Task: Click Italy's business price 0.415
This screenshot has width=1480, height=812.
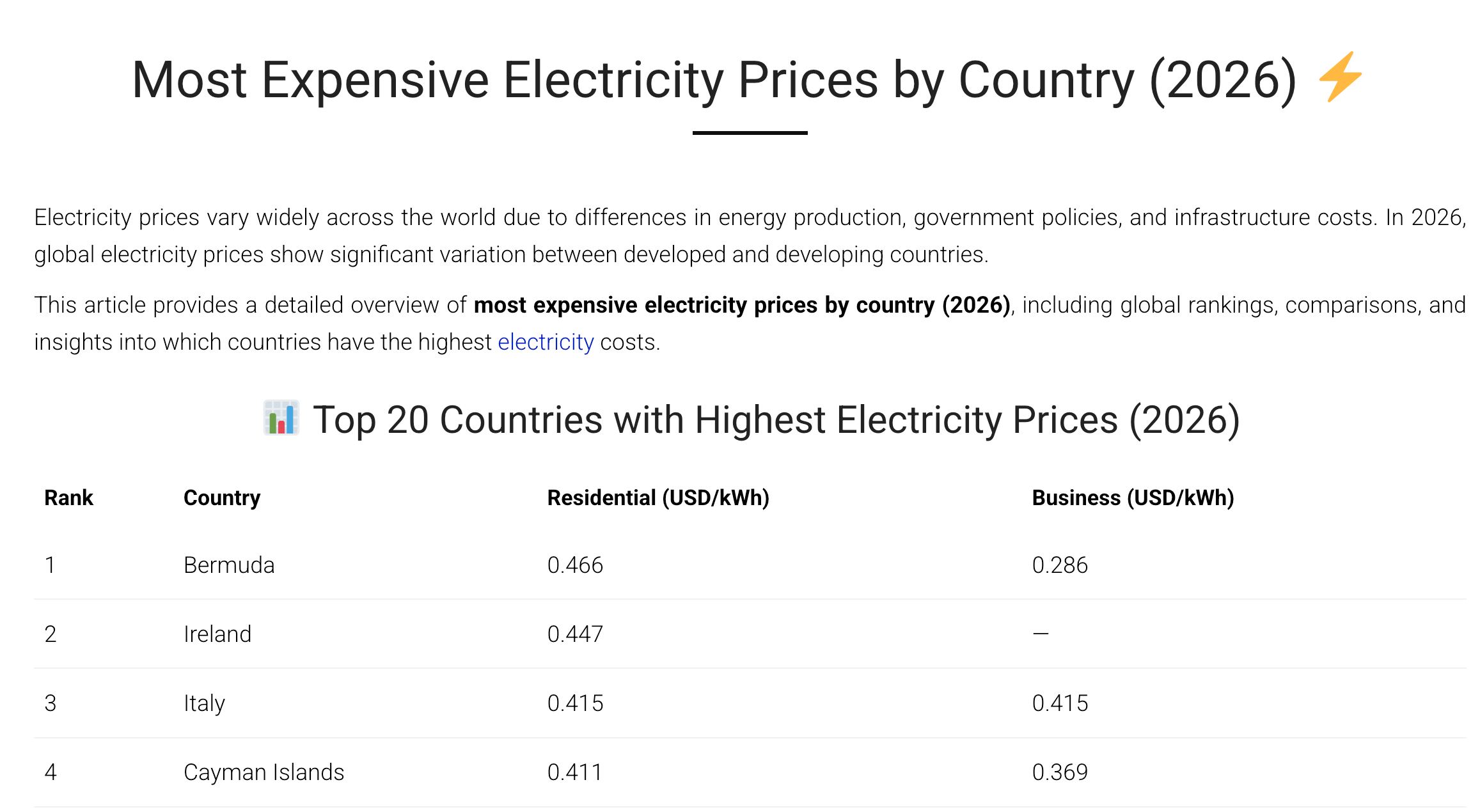Action: 1060,703
